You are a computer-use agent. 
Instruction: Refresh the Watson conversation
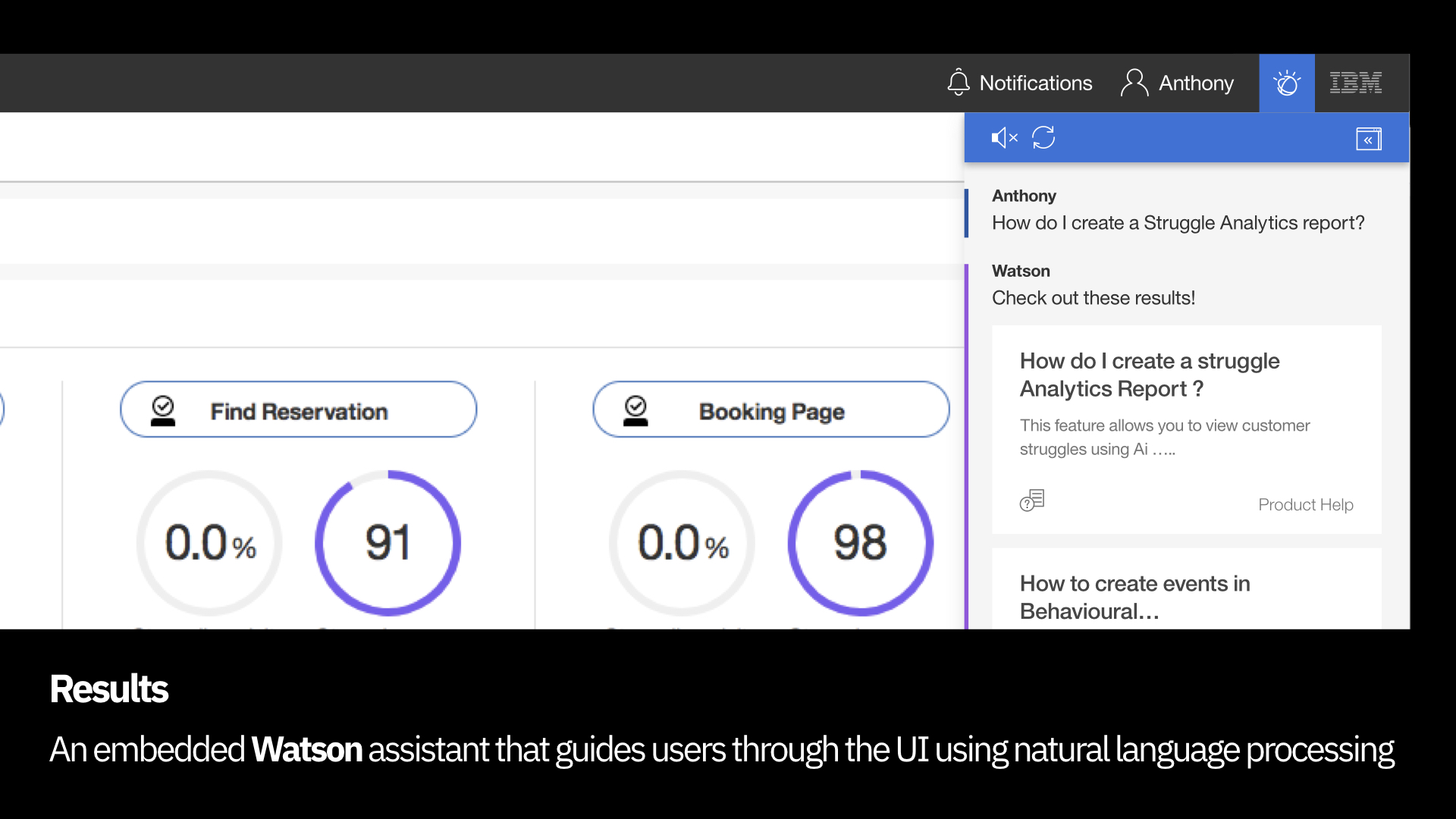click(x=1043, y=138)
